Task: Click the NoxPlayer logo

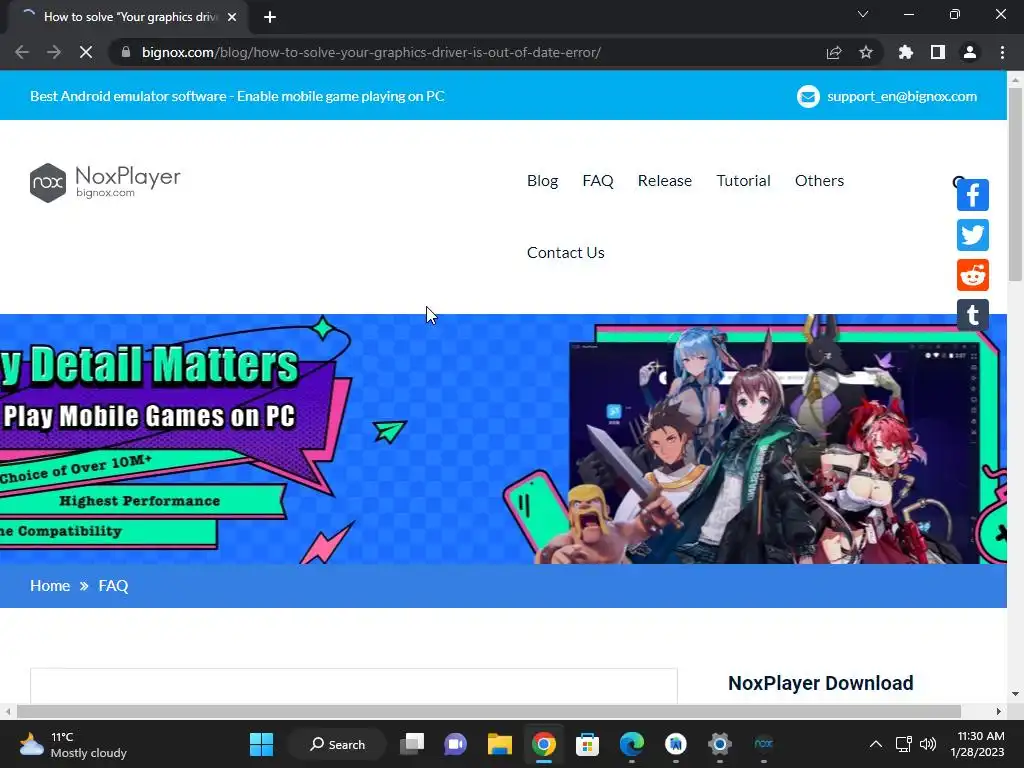Action: point(105,182)
